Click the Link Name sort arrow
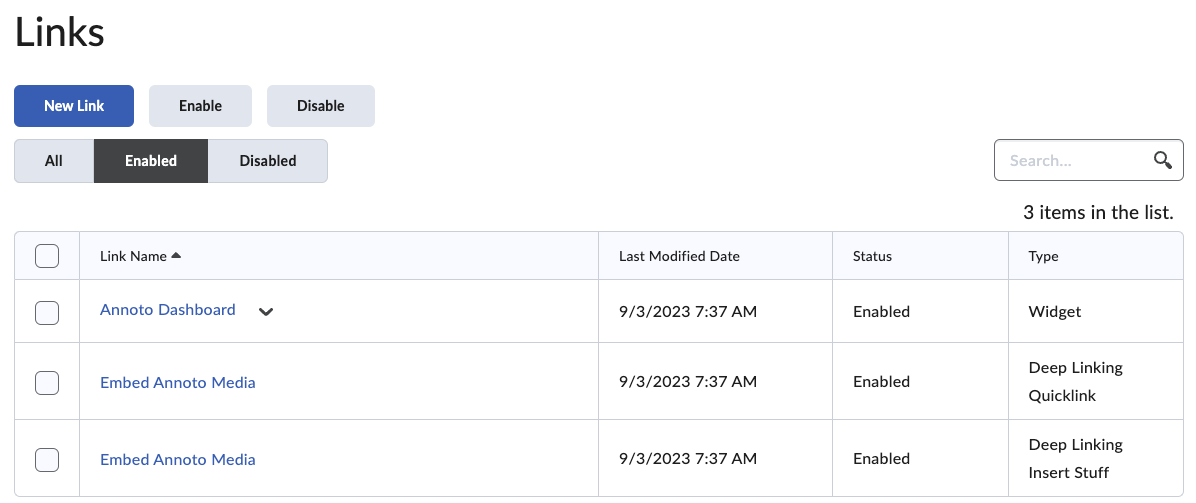This screenshot has width=1196, height=503. click(177, 256)
